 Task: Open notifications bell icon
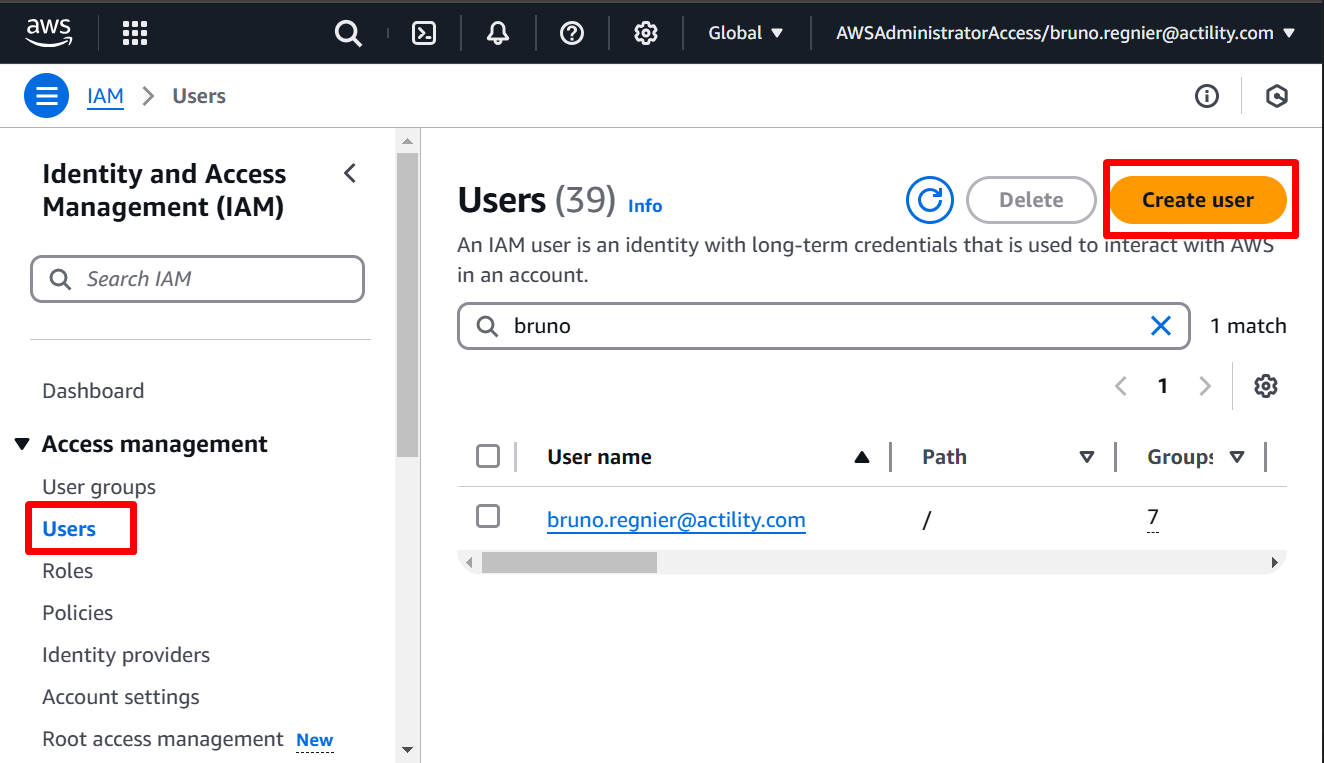[x=498, y=33]
